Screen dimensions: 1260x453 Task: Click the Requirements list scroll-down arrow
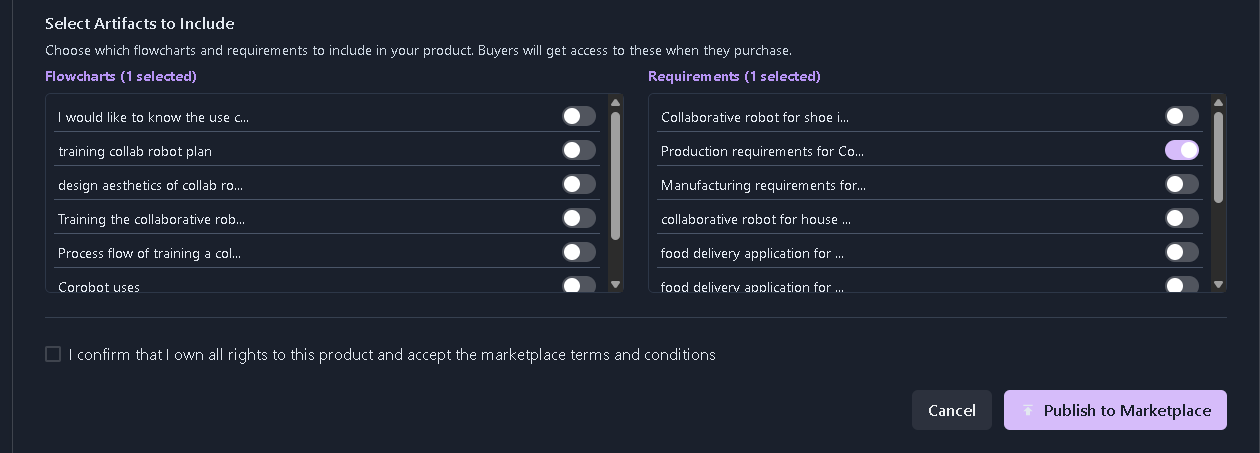1218,284
